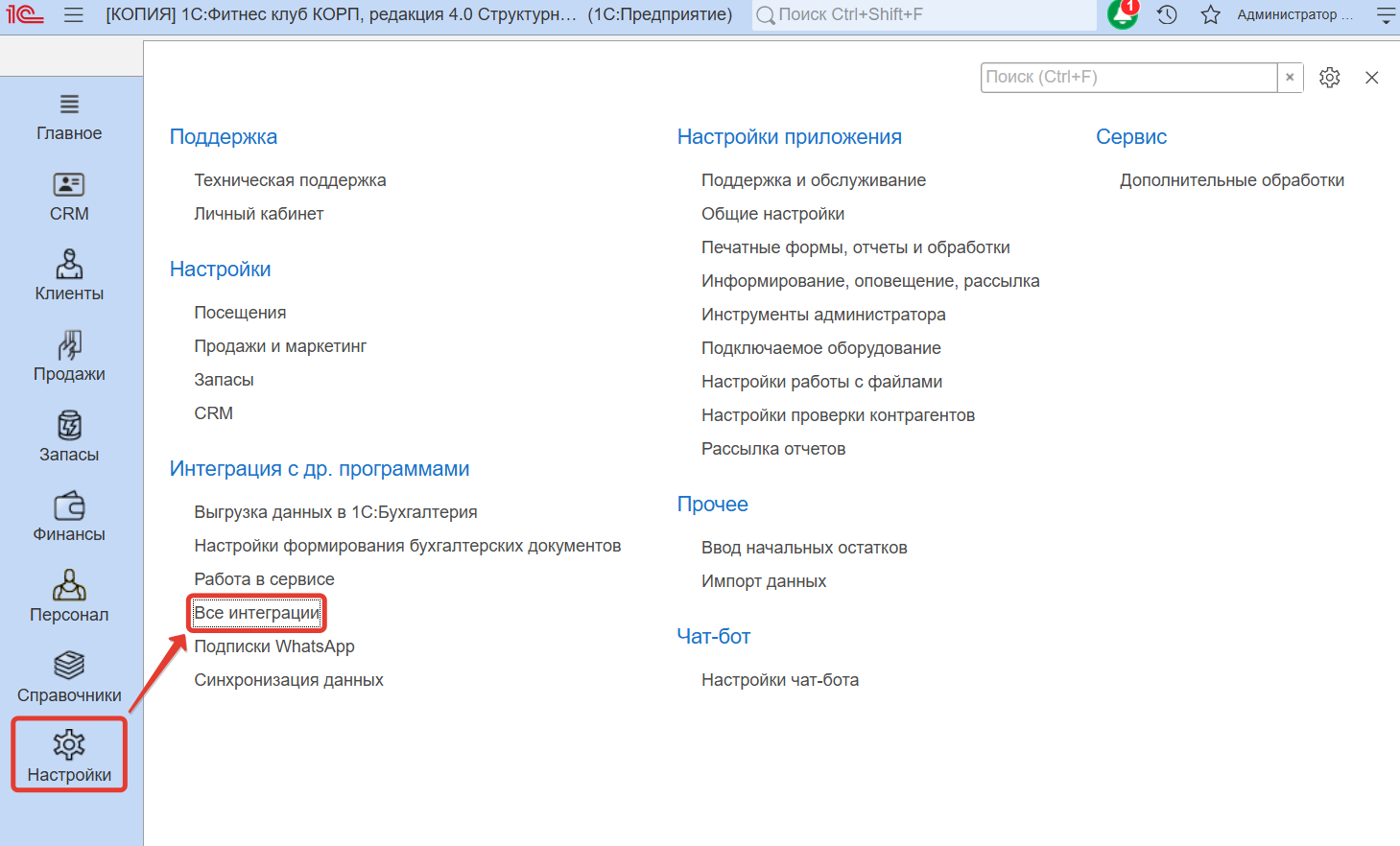Open the Персонал sidebar section
The image size is (1400, 846).
(69, 598)
